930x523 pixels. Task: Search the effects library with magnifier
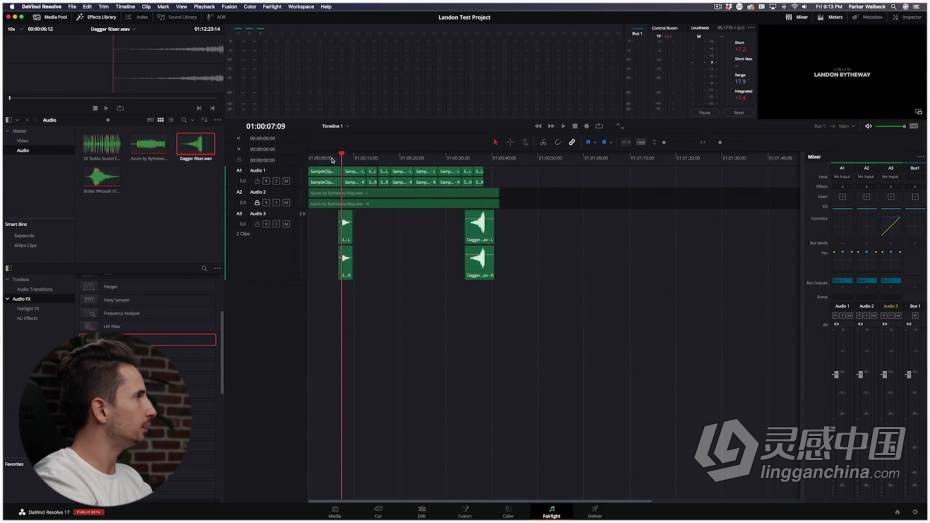coord(205,269)
